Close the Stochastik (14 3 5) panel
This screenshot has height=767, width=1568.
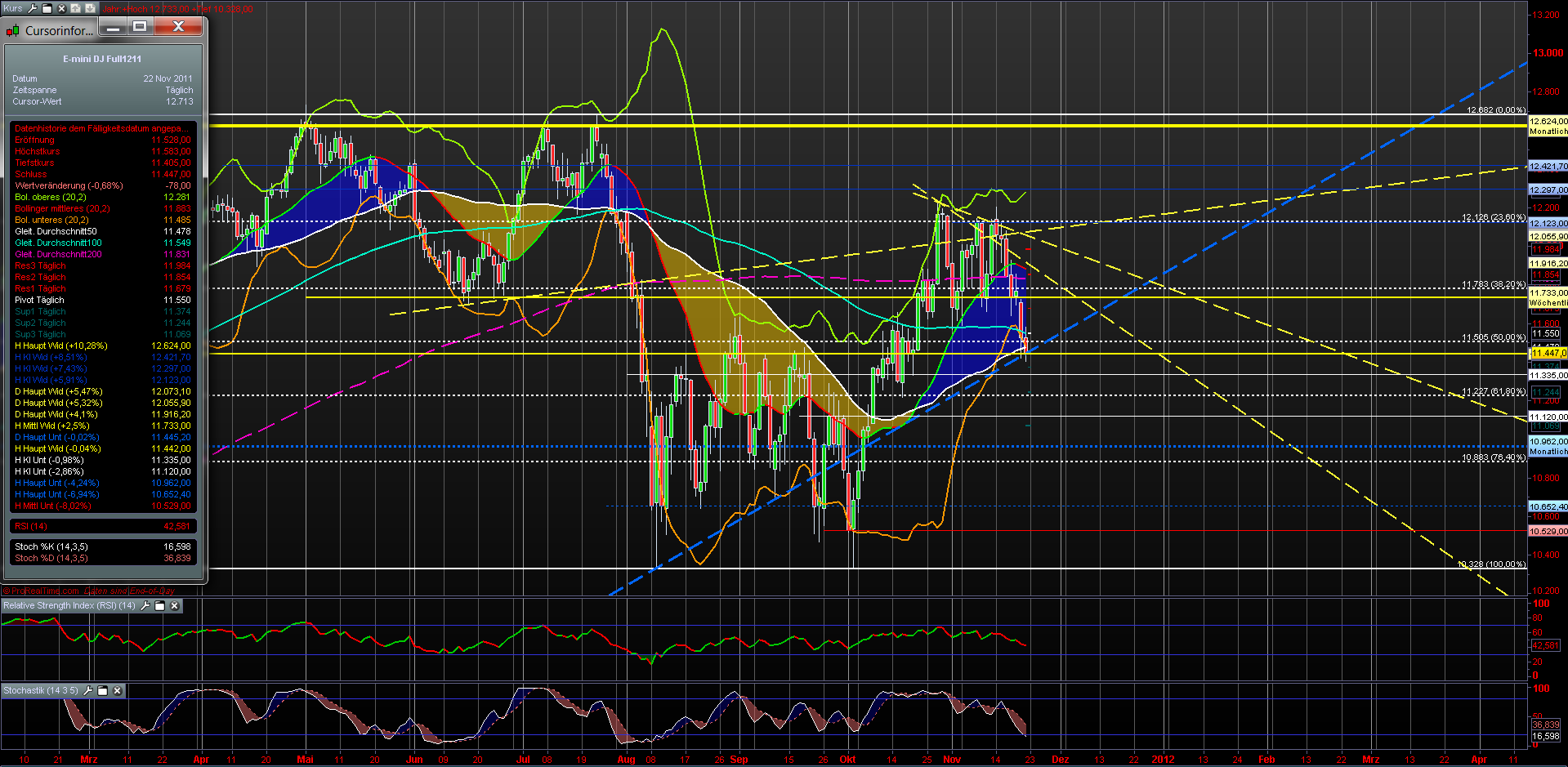[117, 690]
